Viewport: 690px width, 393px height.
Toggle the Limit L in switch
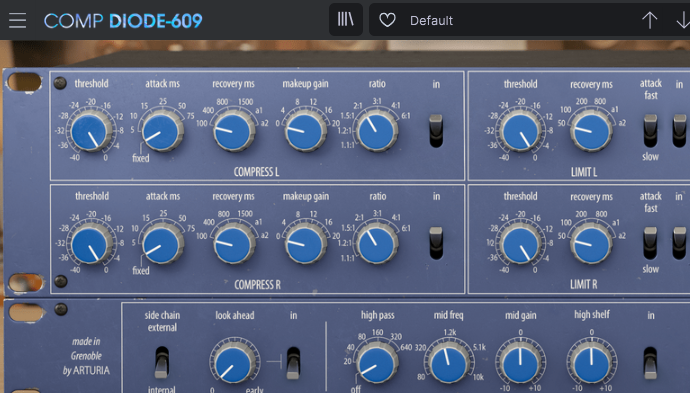coord(680,131)
